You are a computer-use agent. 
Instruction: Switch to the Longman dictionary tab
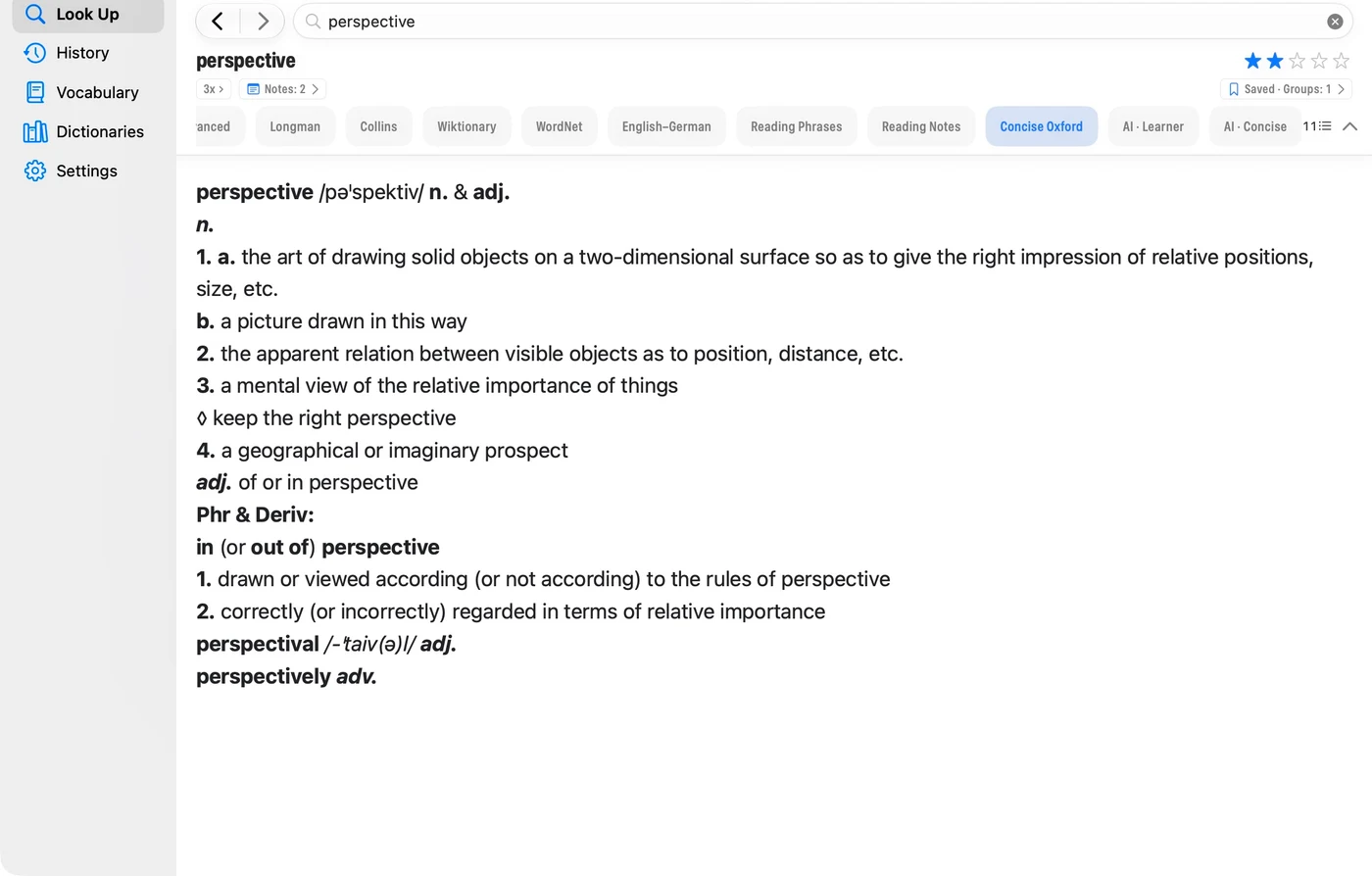(295, 126)
